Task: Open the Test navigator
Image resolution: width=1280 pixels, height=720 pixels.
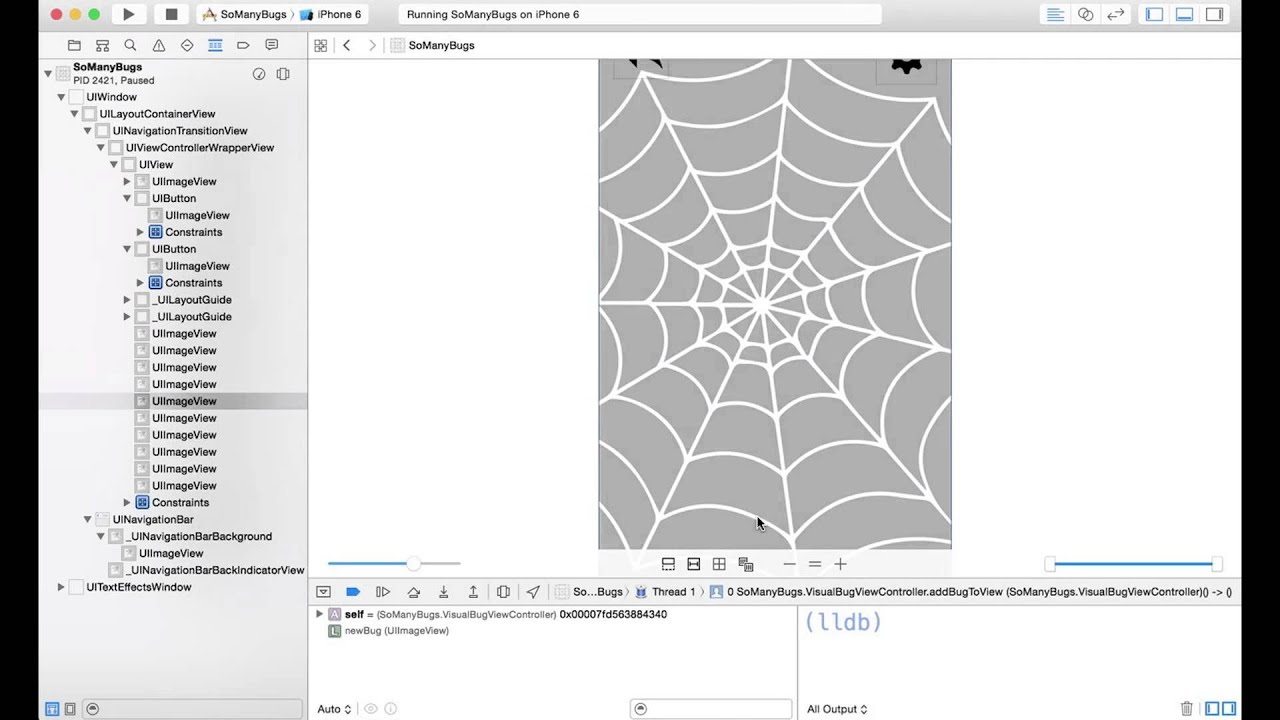Action: [x=187, y=45]
